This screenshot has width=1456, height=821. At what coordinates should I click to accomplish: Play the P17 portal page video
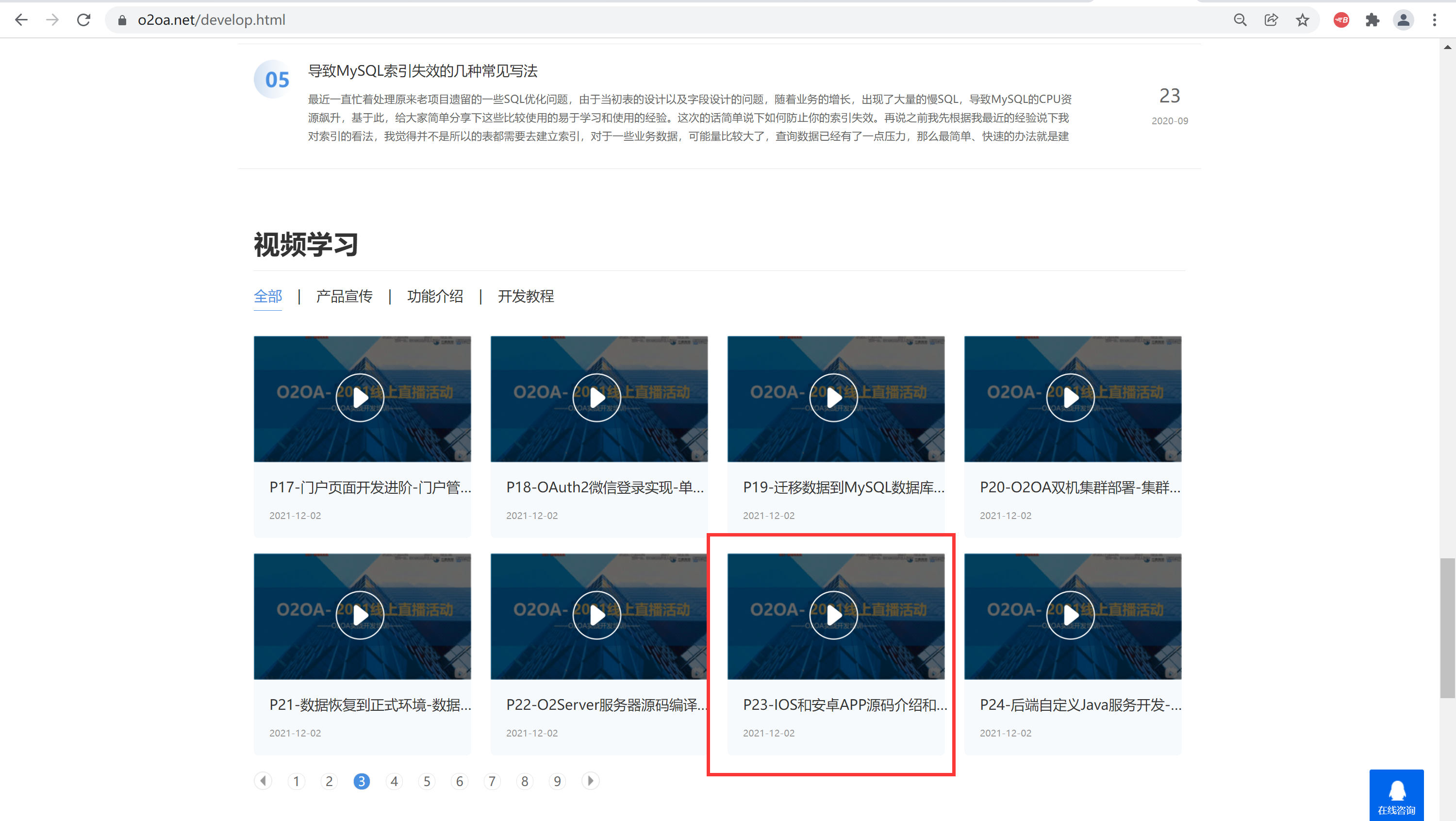tap(360, 398)
